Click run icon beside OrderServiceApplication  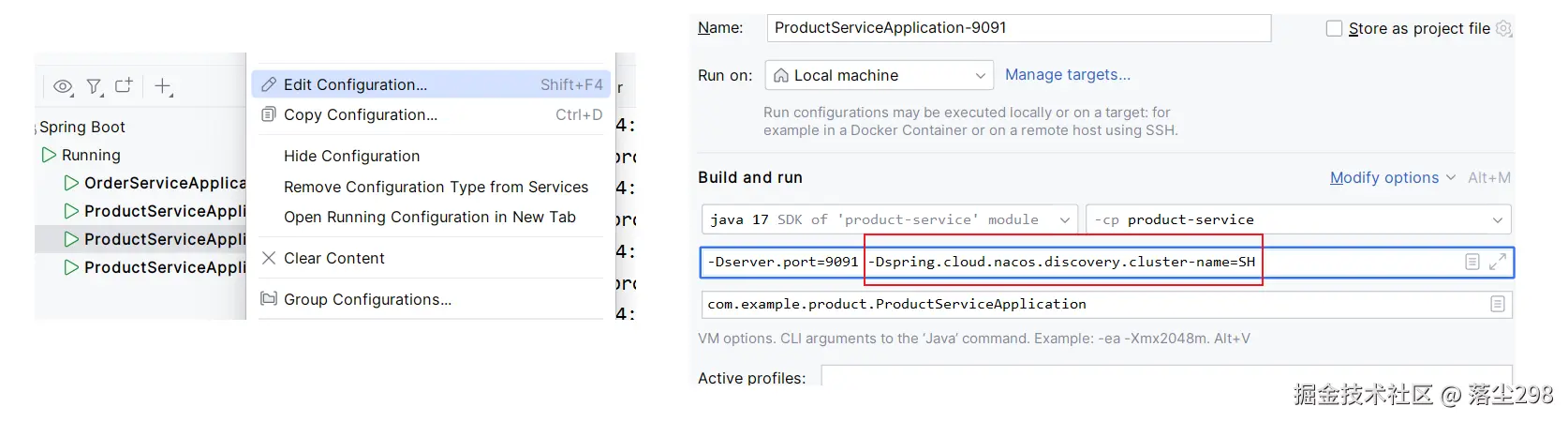coord(71,183)
